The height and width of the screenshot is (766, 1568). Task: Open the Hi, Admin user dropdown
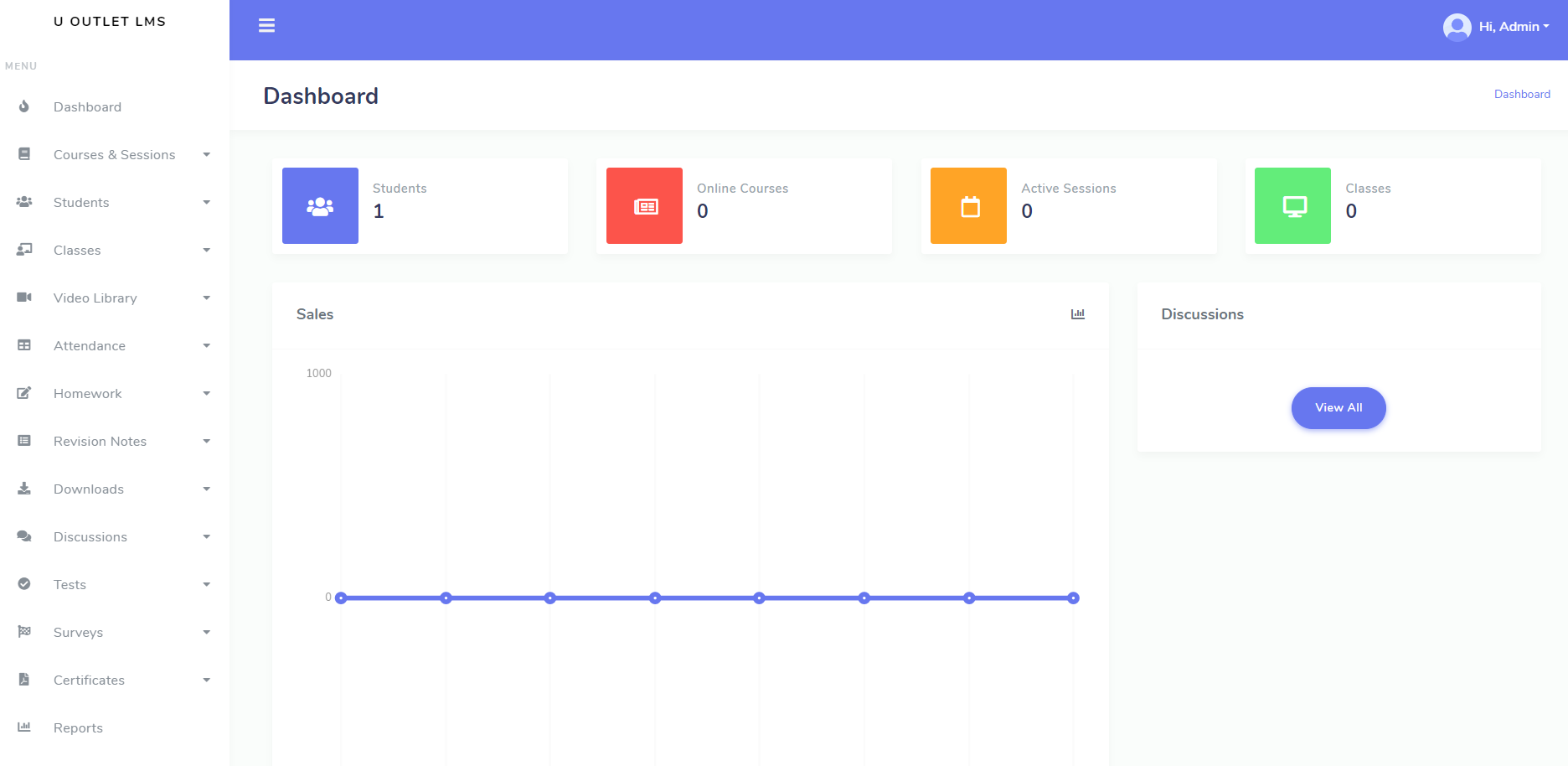(x=1514, y=27)
